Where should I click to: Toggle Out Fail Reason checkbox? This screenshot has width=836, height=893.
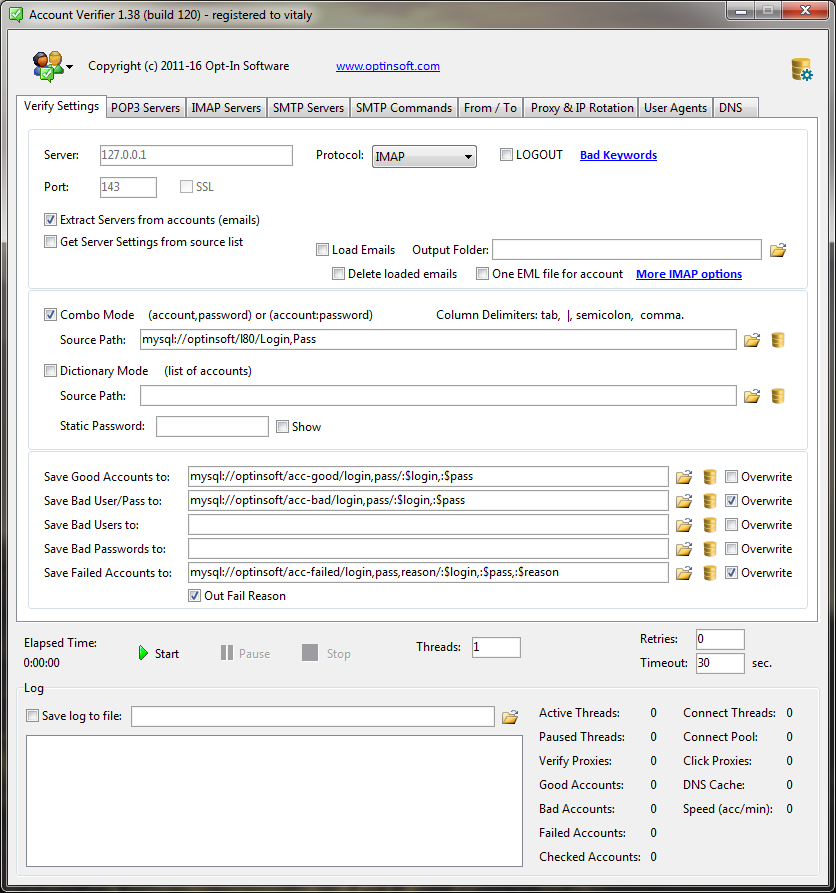(x=195, y=596)
